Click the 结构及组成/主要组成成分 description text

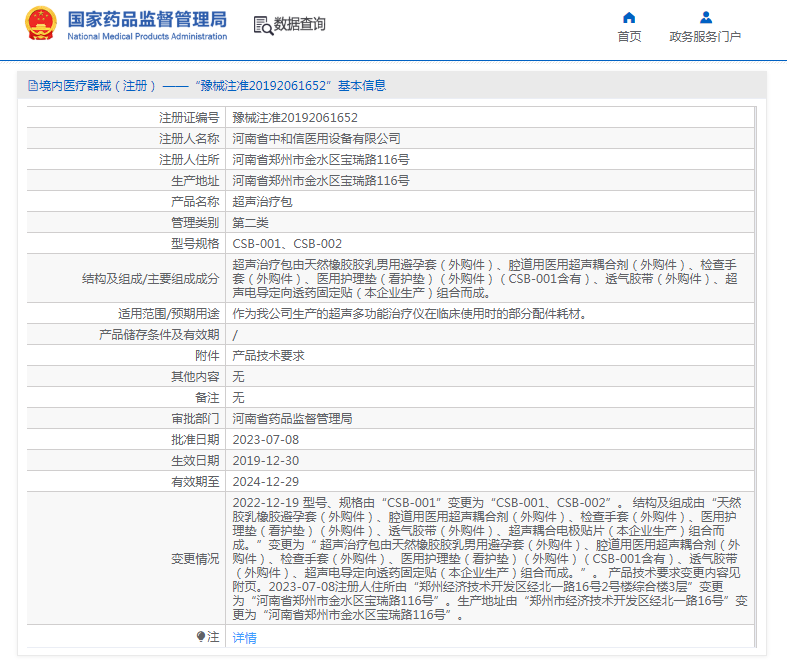[485, 279]
